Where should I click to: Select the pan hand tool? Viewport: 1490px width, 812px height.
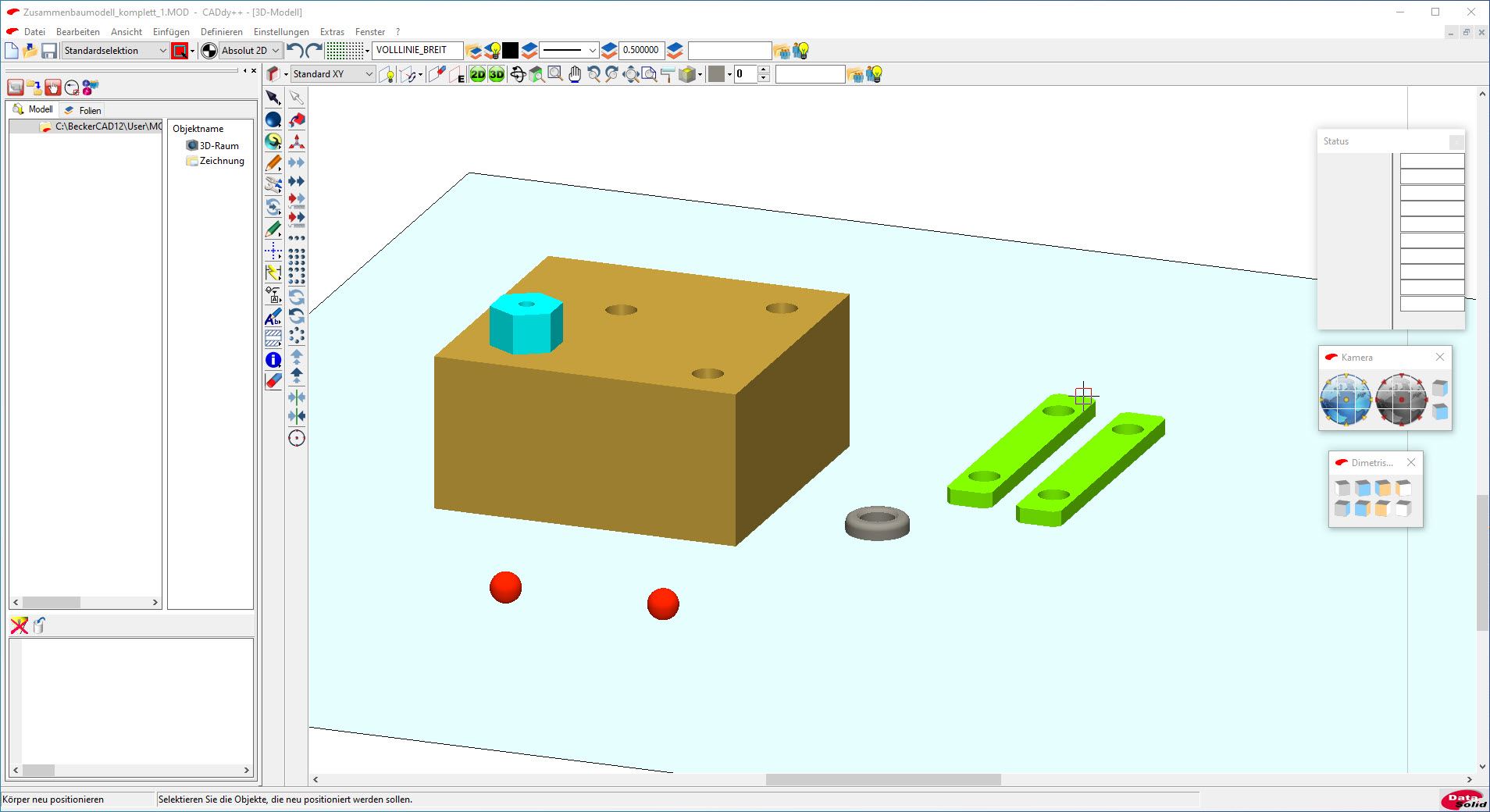click(x=575, y=74)
